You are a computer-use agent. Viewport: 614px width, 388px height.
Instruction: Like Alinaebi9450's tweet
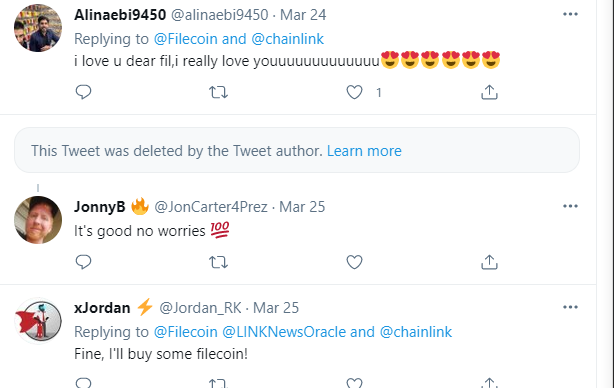pos(354,92)
